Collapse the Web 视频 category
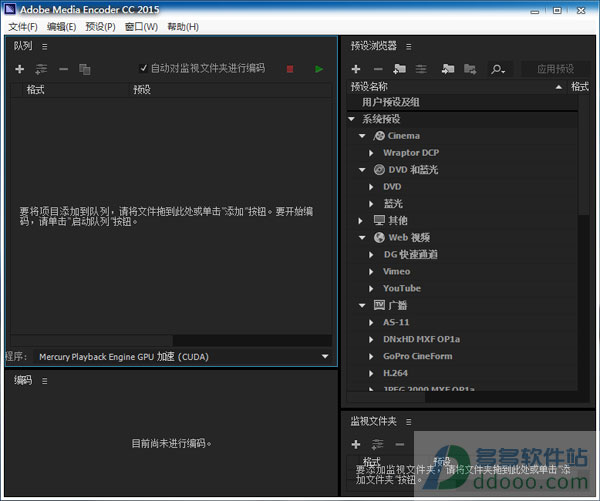This screenshot has height=501, width=600. coord(362,237)
